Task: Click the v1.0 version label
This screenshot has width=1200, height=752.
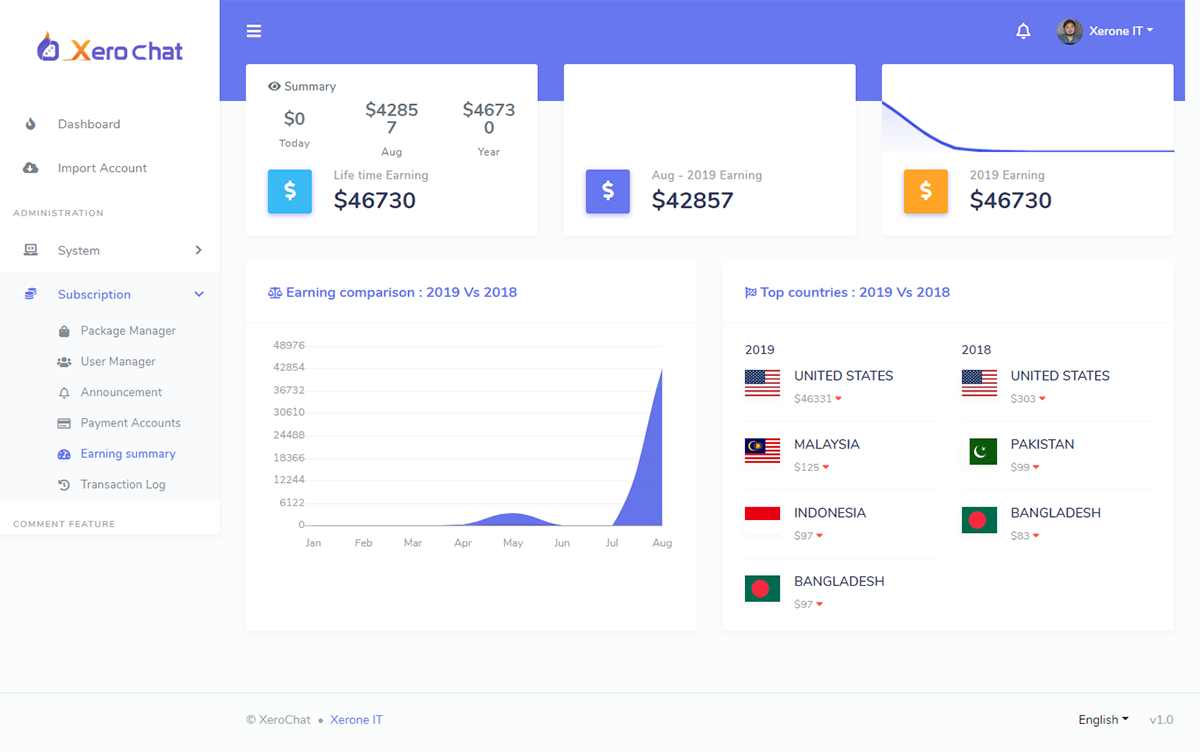Action: [1161, 720]
